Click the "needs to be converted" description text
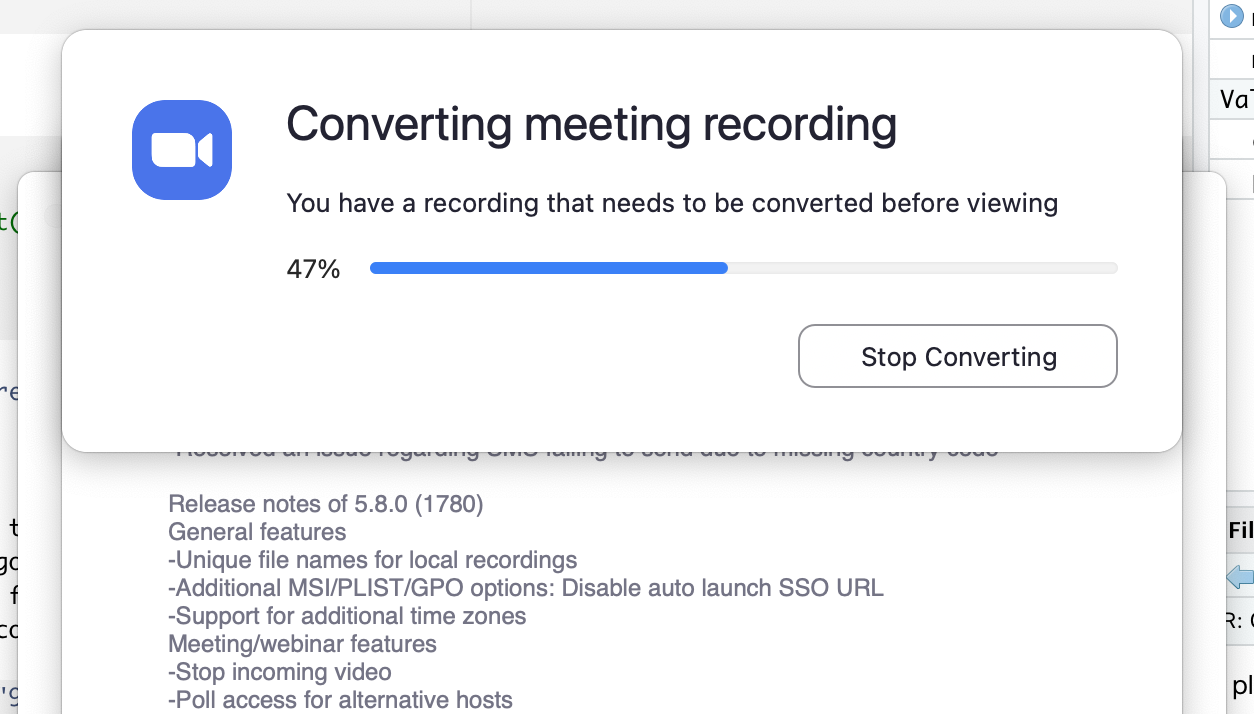 pos(672,204)
